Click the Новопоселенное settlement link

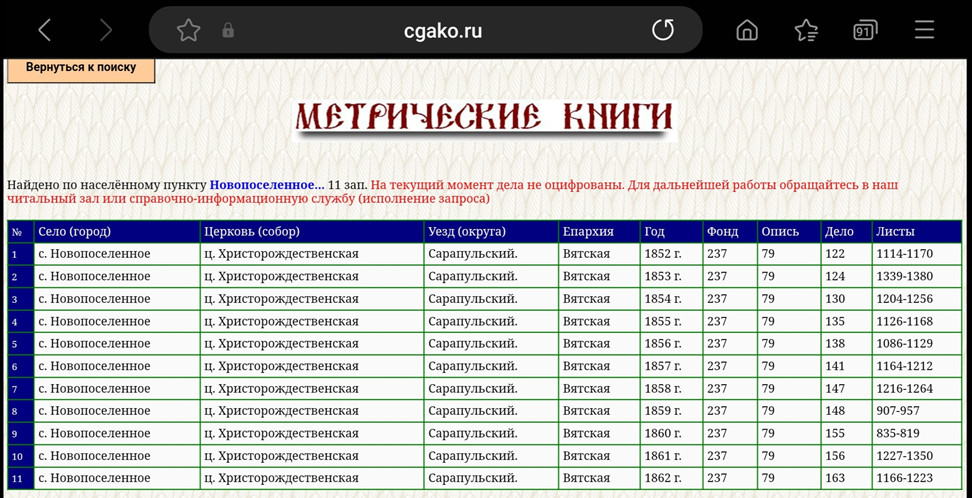[266, 185]
